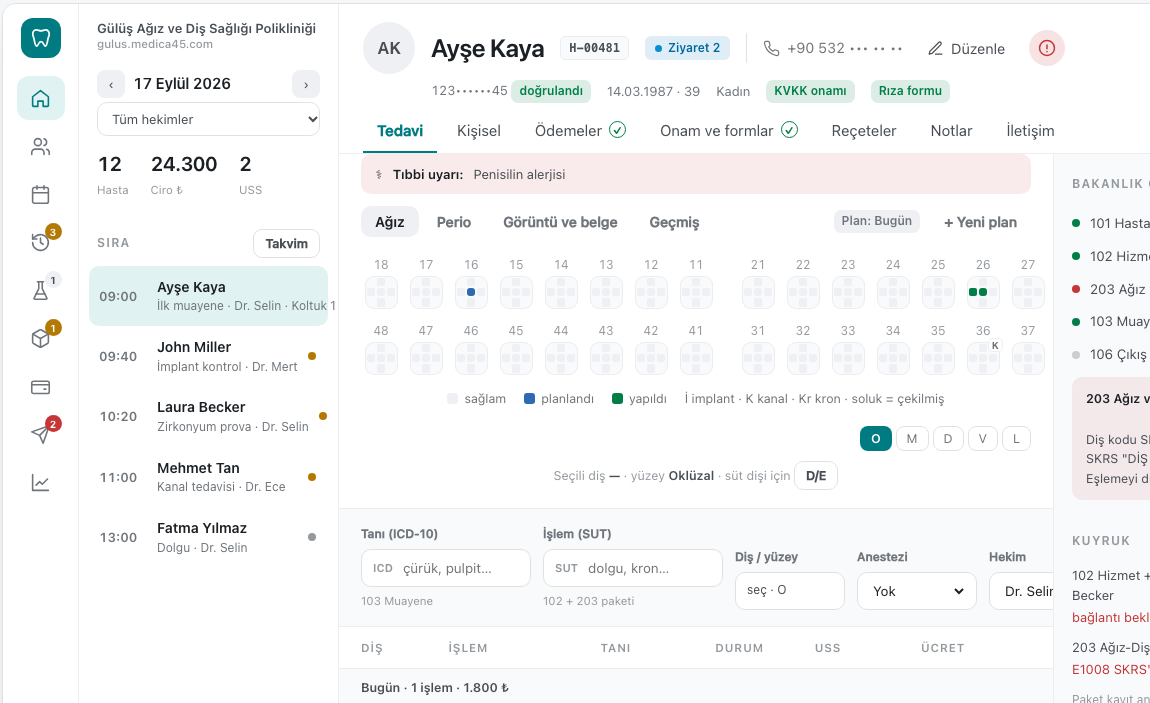Select the M mesial surface toggle
The width and height of the screenshot is (1150, 703).
(x=912, y=438)
